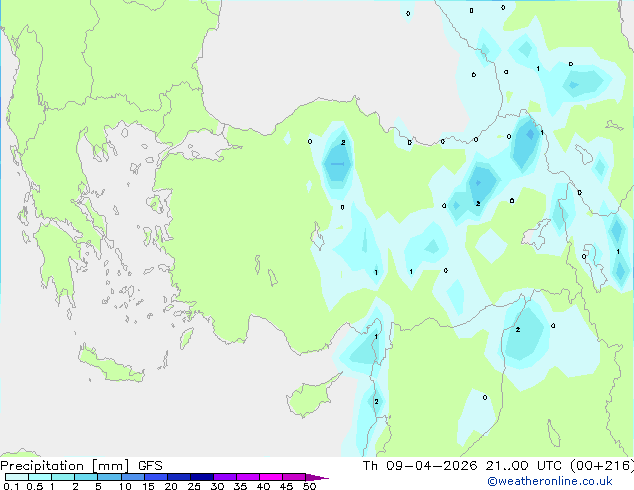Click the 35–40 mm violet legend swatch
This screenshot has height=490, width=634.
pos(248,477)
